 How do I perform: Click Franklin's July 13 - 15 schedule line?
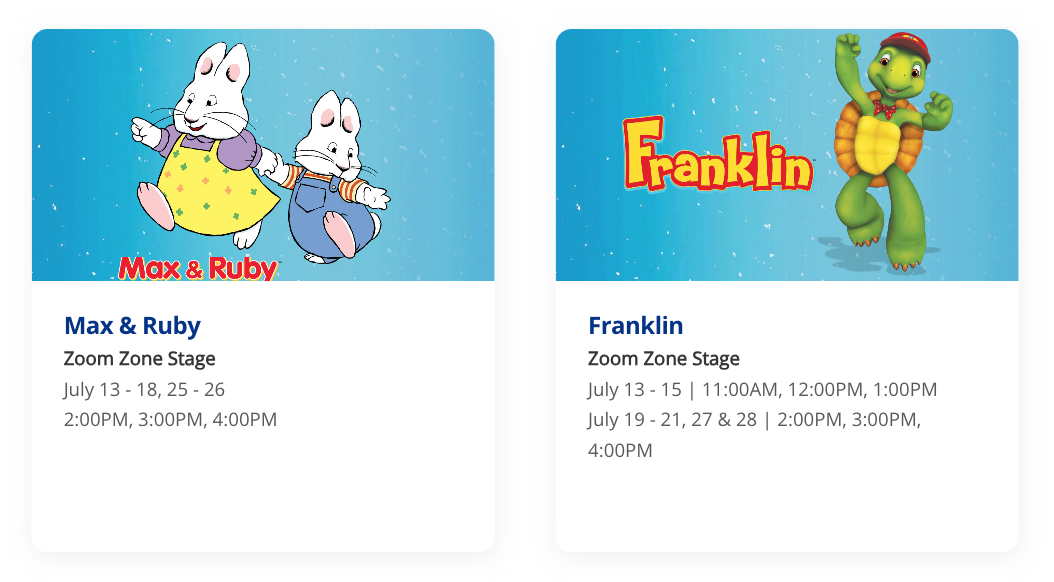coord(762,389)
